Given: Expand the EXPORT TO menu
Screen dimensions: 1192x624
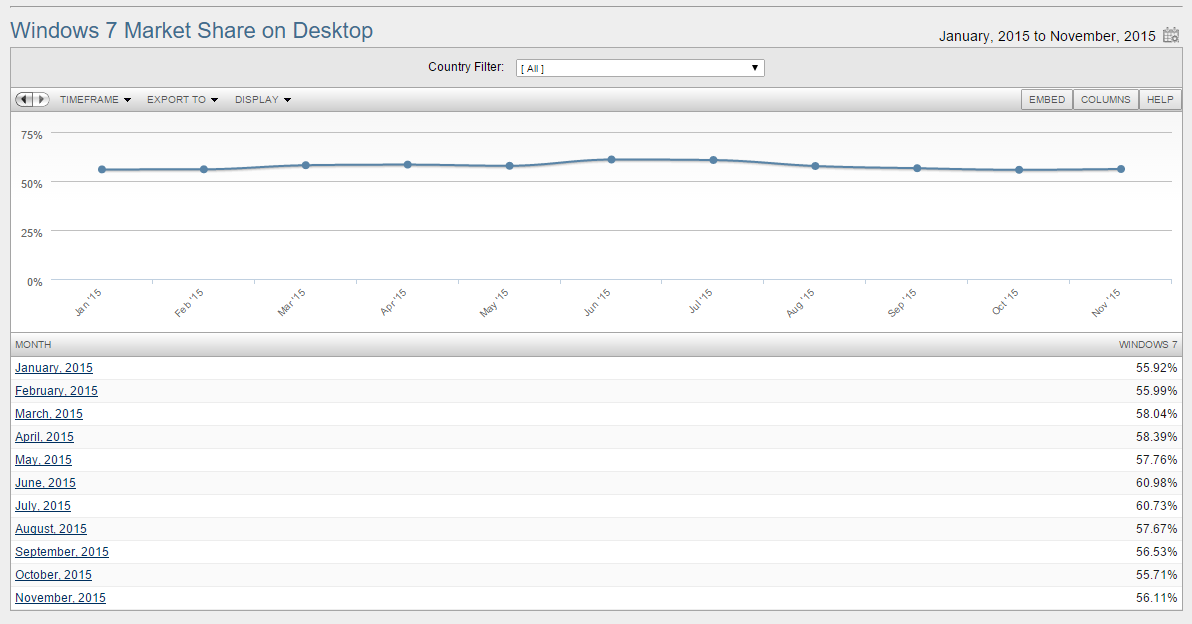Looking at the screenshot, I should pos(182,100).
